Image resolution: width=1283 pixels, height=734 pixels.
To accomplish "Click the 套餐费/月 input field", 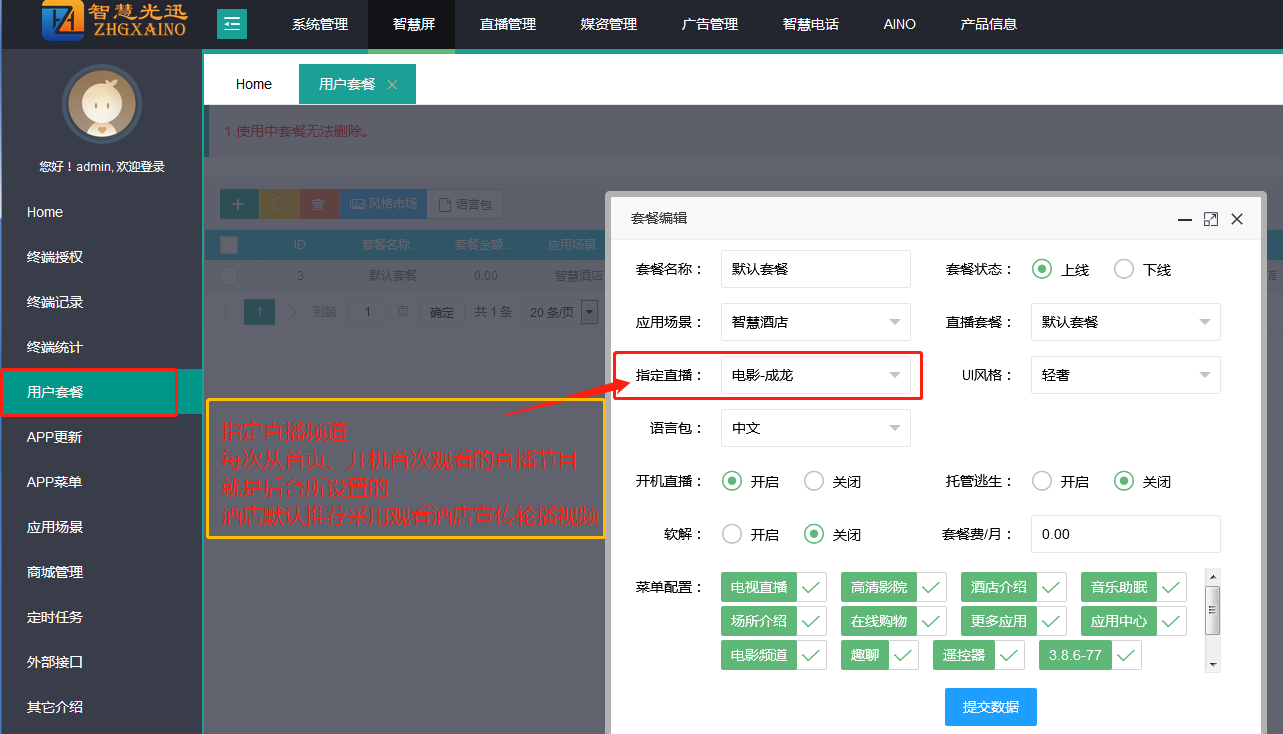I will click(1125, 534).
